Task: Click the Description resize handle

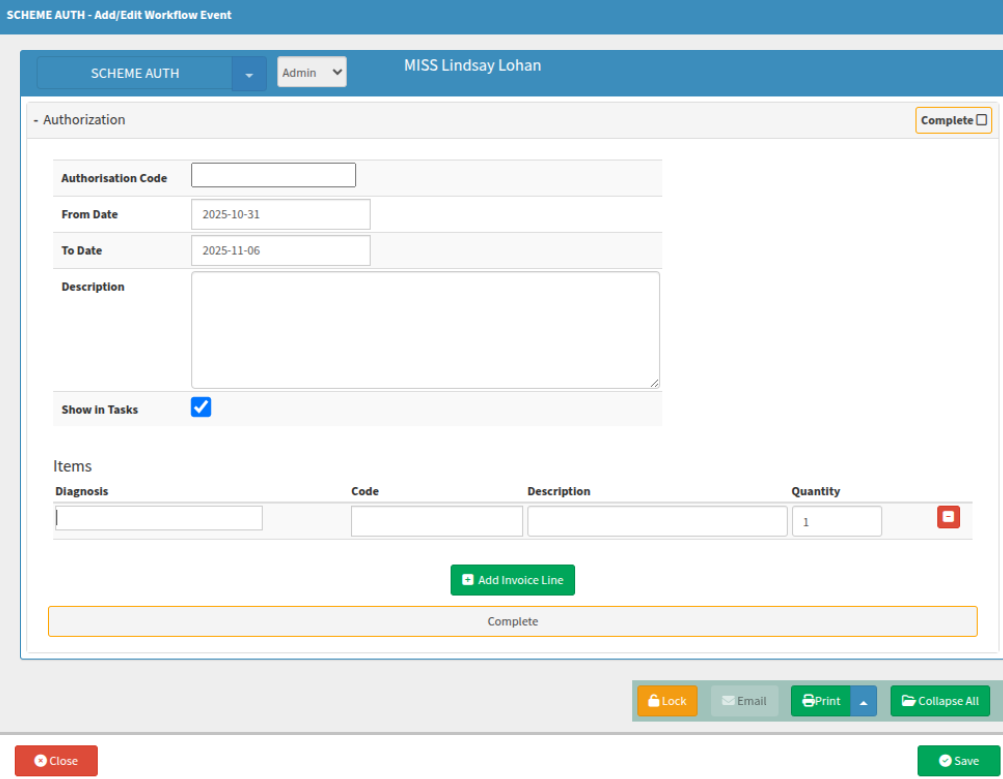Action: pos(654,384)
